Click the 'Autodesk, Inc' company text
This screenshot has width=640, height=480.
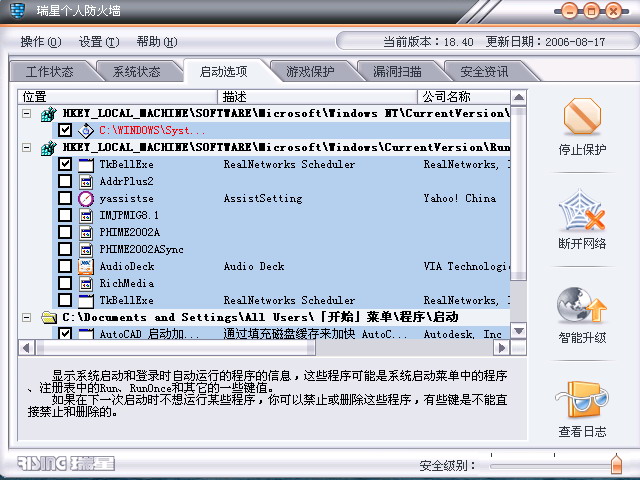pyautogui.click(x=463, y=334)
